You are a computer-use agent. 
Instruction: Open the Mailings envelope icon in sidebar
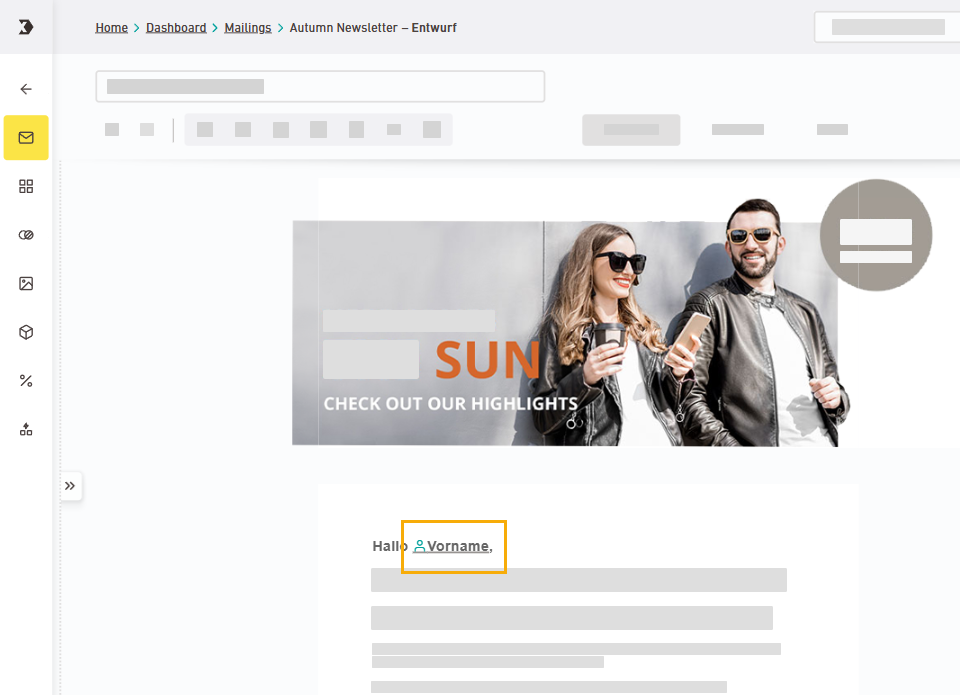pos(26,138)
